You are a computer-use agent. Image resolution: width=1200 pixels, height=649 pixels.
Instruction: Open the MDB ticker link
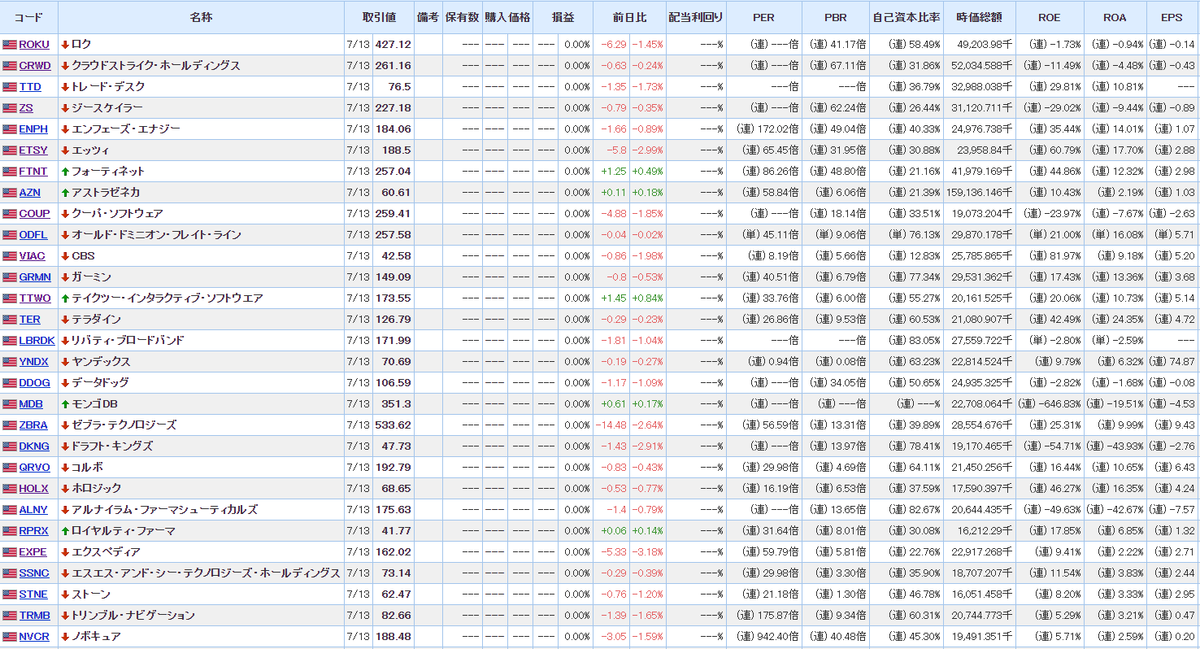31,404
